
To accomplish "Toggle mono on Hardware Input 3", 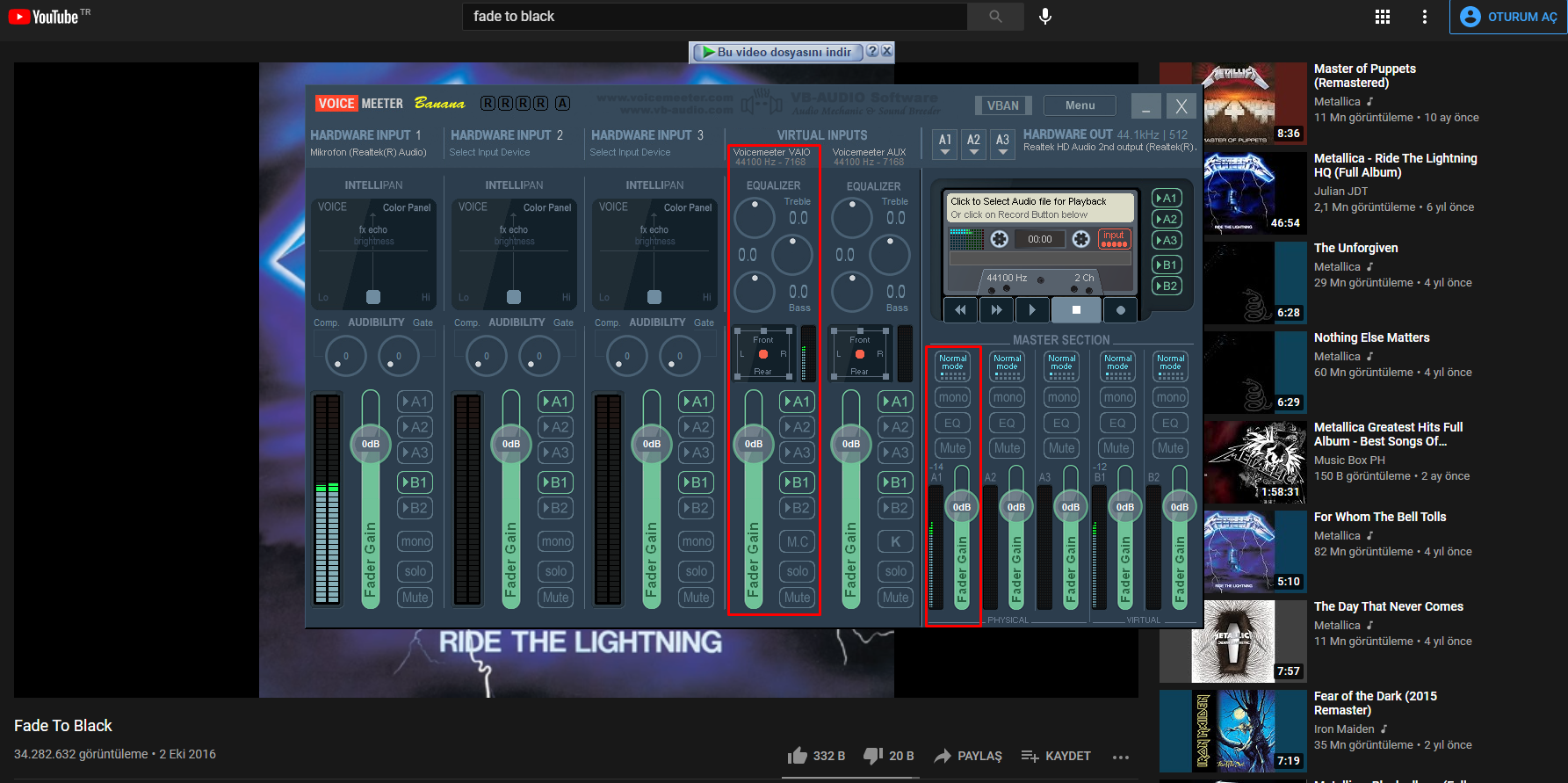I will (x=697, y=541).
